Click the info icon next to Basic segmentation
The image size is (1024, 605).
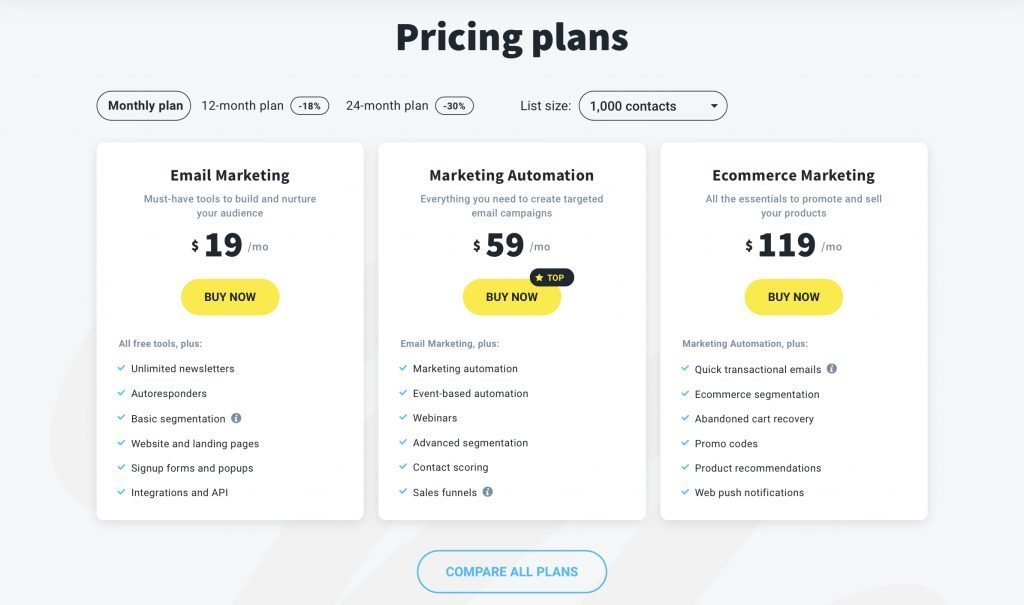tap(234, 418)
